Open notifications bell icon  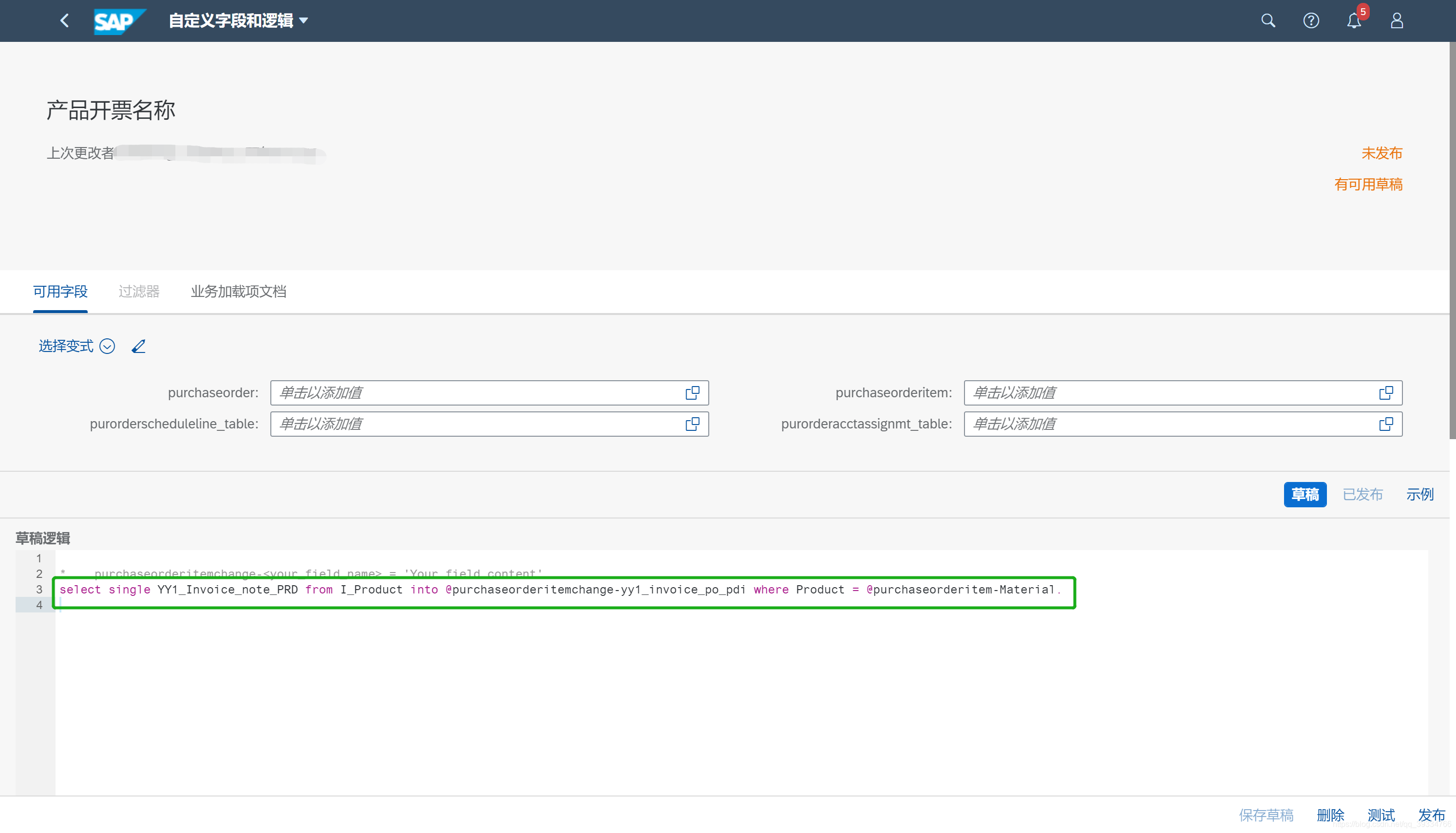[x=1354, y=21]
